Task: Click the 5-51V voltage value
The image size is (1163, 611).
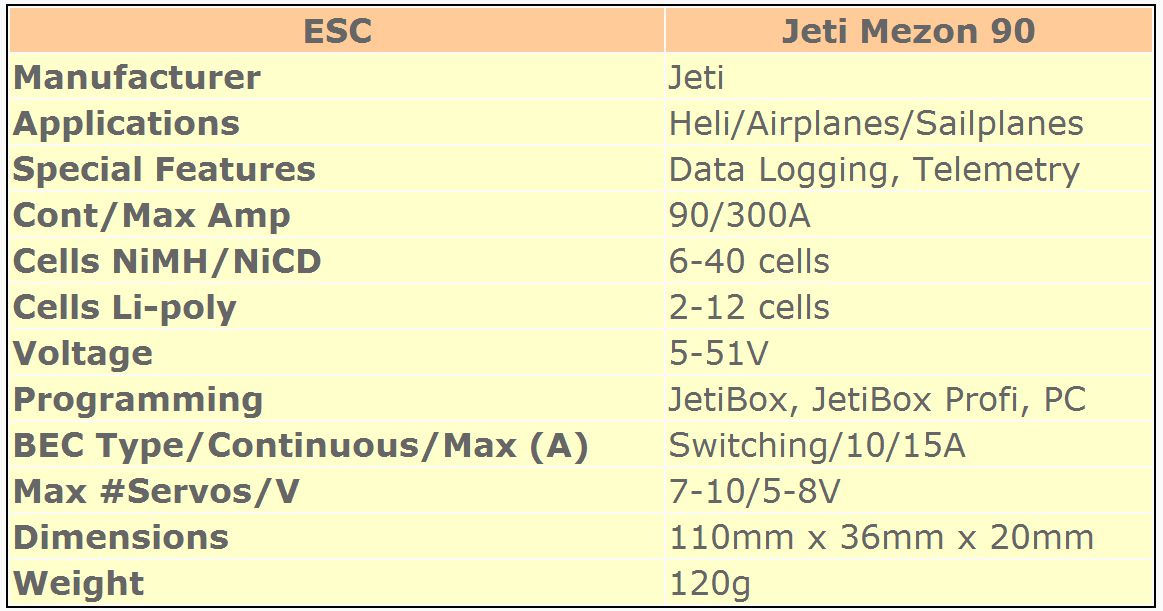Action: coord(719,354)
